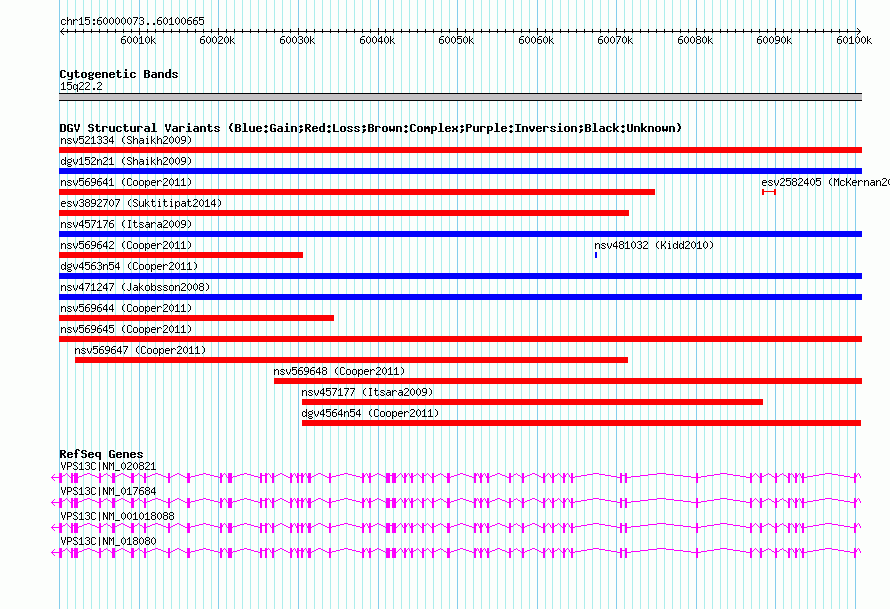Click the 60060k ruler tick label
The height and width of the screenshot is (609, 890).
[536, 40]
